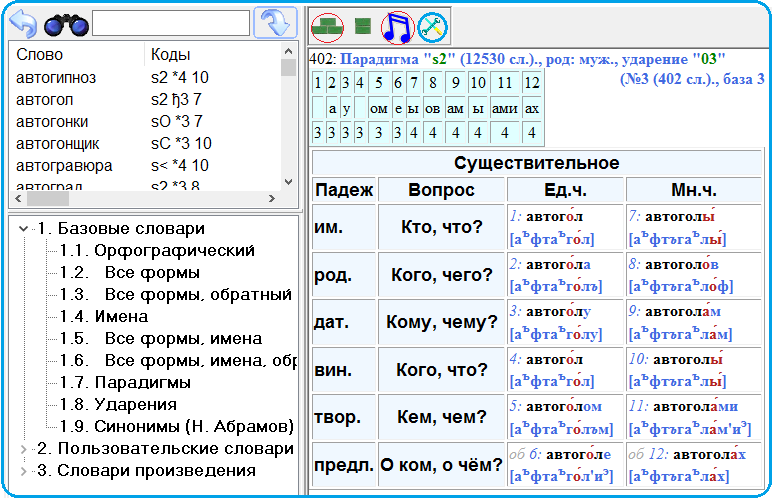Click the curved down-arrow go button
772x498 pixels.
[275, 23]
